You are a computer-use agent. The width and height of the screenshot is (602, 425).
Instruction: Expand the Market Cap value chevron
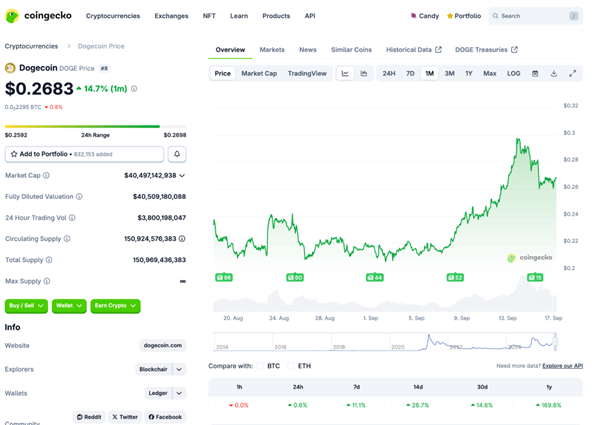182,175
